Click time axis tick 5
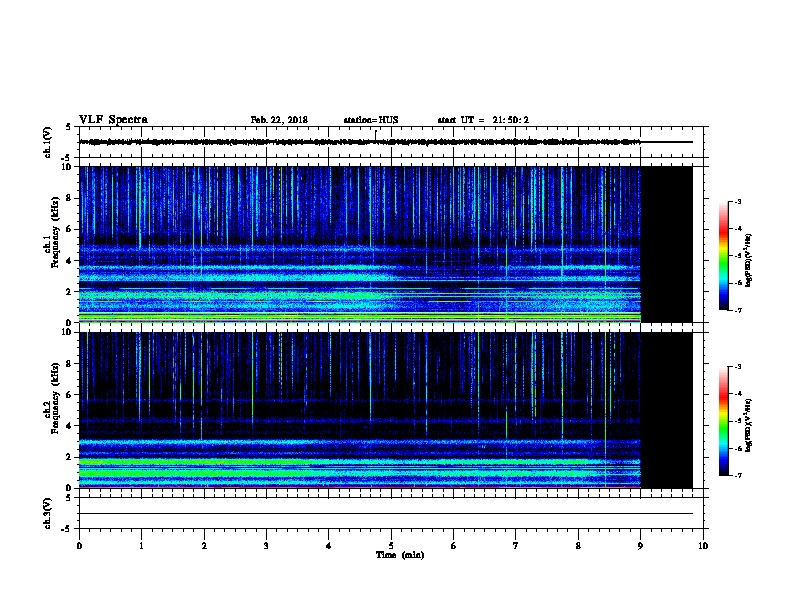 click(x=391, y=546)
